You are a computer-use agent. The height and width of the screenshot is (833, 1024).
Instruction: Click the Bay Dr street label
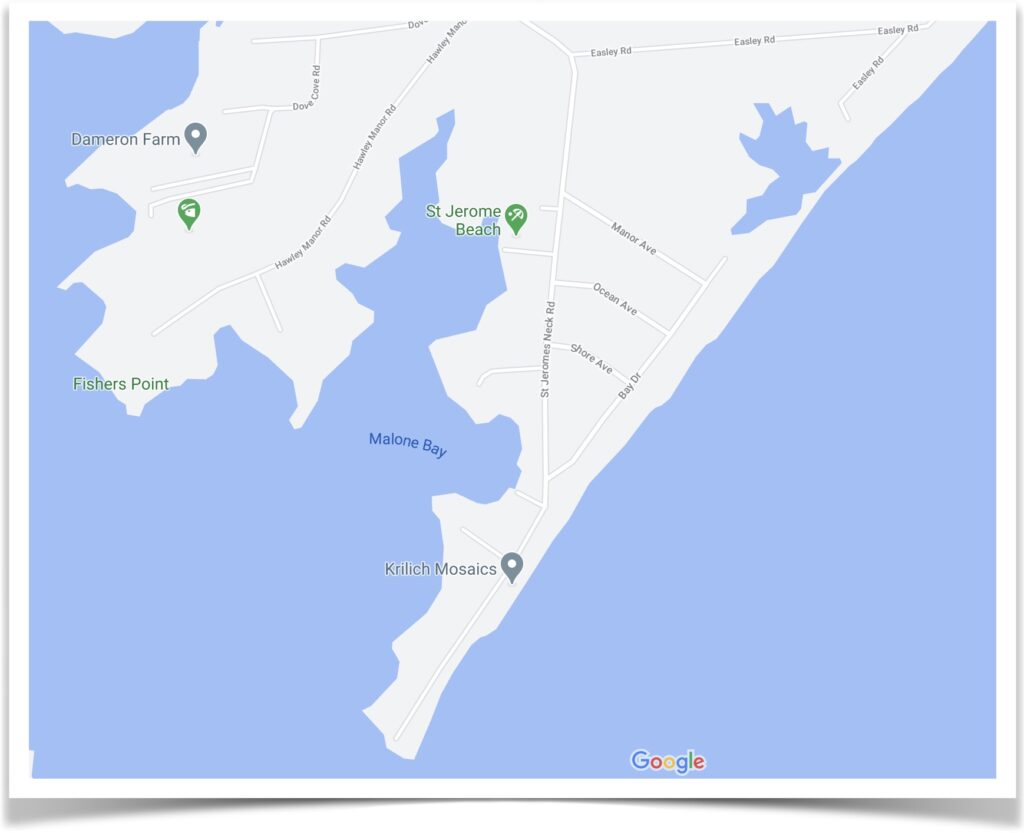tap(630, 385)
